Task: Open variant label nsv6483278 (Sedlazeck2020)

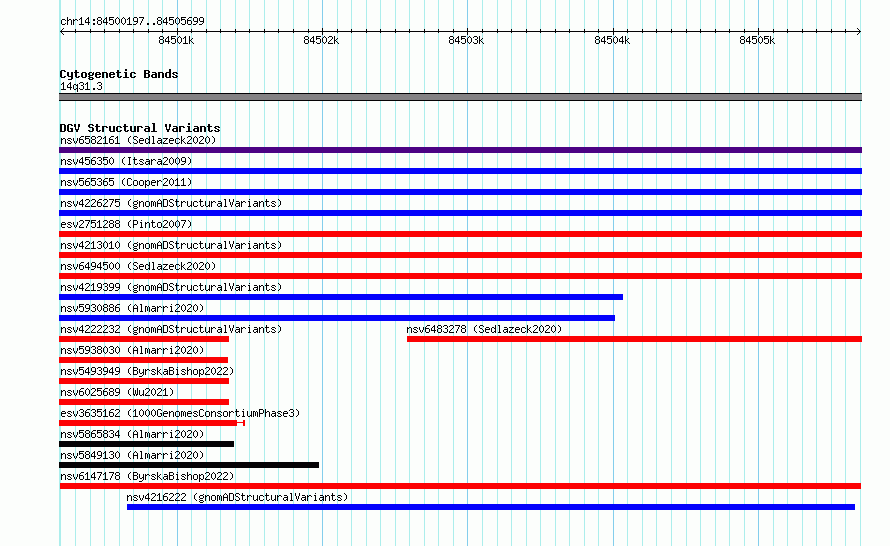Action: pyautogui.click(x=484, y=329)
